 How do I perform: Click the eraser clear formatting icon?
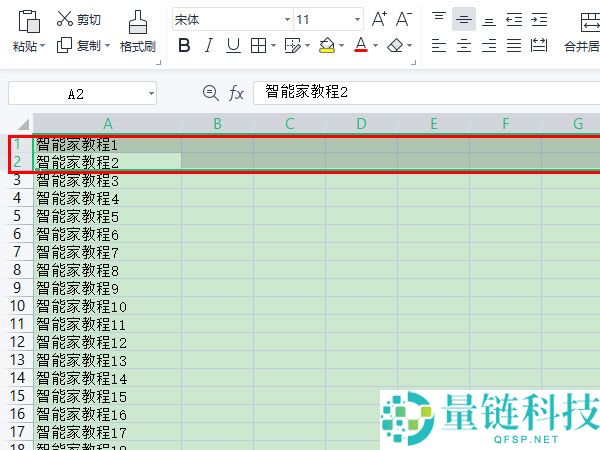395,46
